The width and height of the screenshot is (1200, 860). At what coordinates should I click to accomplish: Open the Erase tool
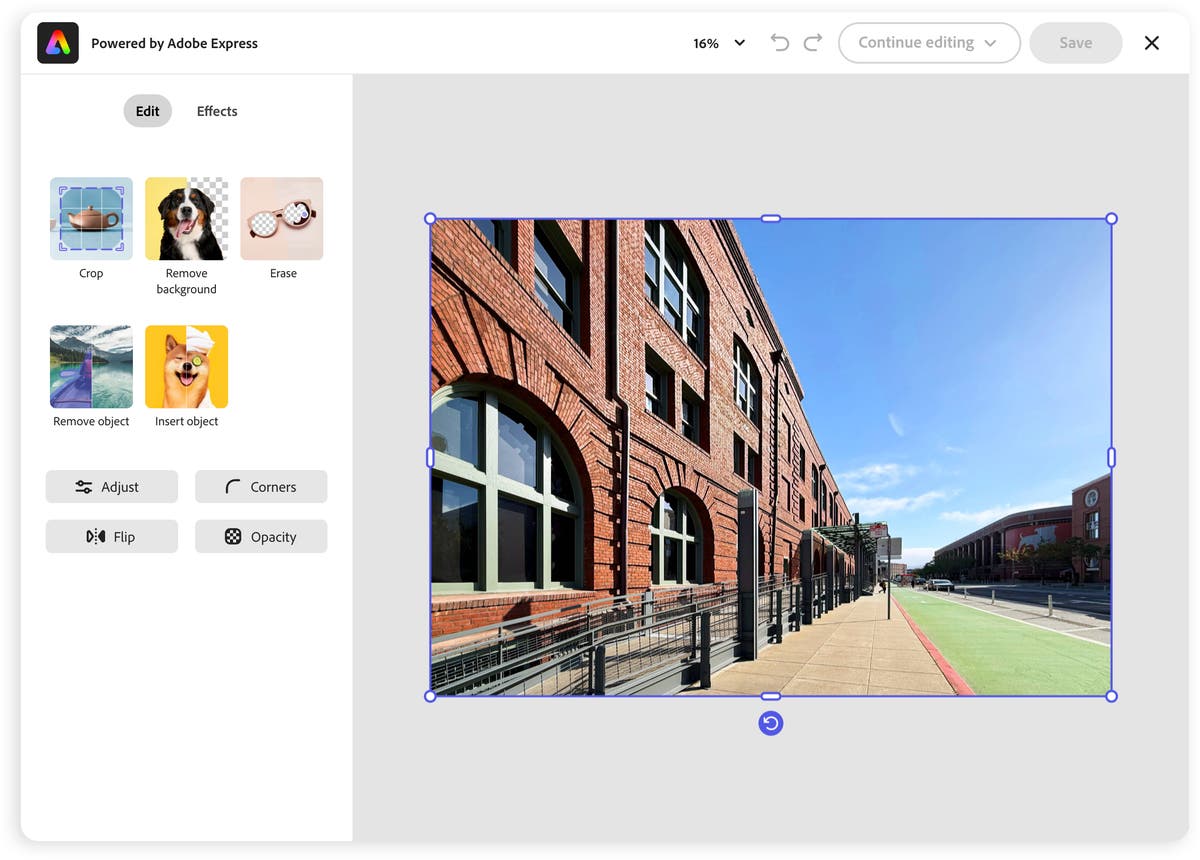click(282, 219)
